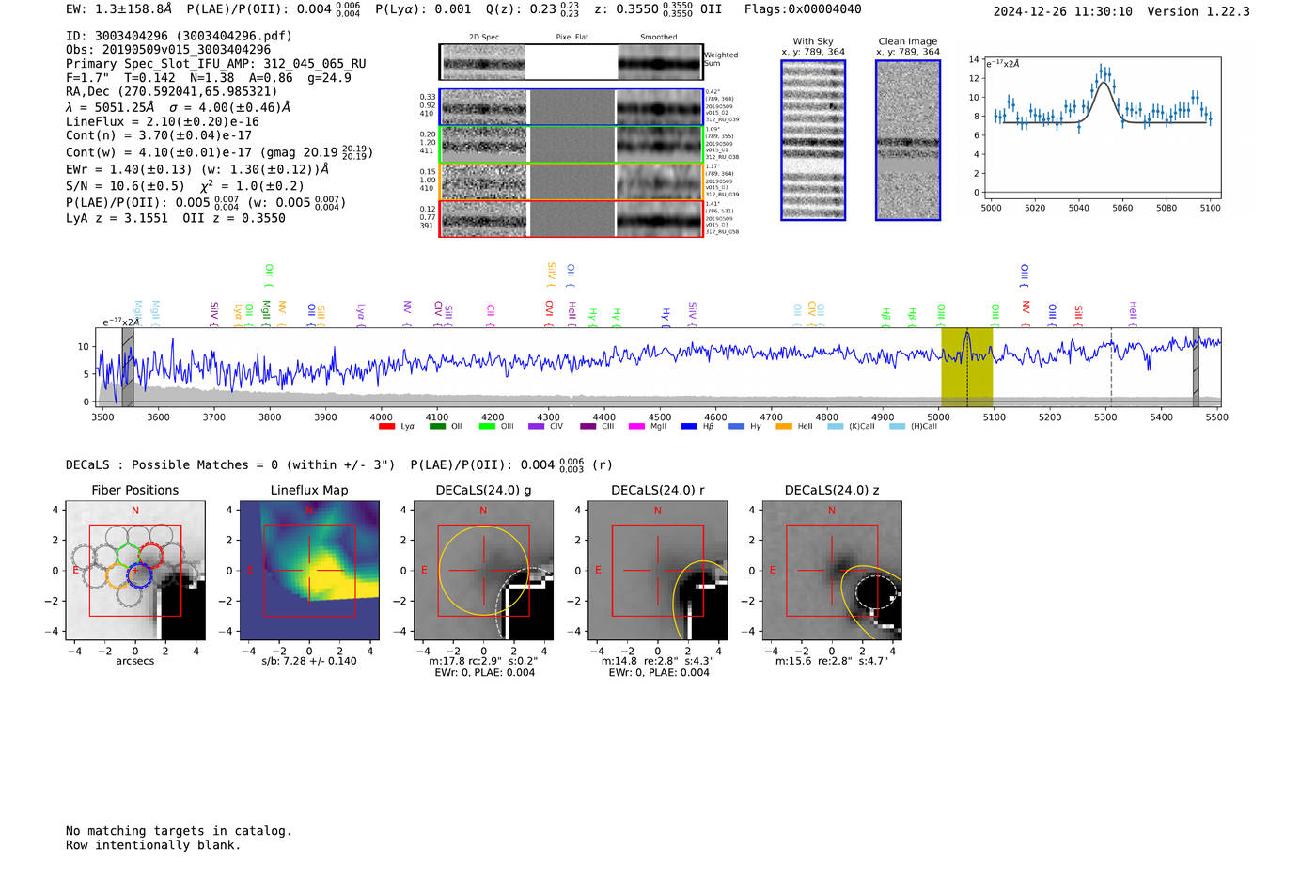The height and width of the screenshot is (896, 1316).
Task: Click the yellow highlighted band in spectrum
Action: click(x=967, y=368)
